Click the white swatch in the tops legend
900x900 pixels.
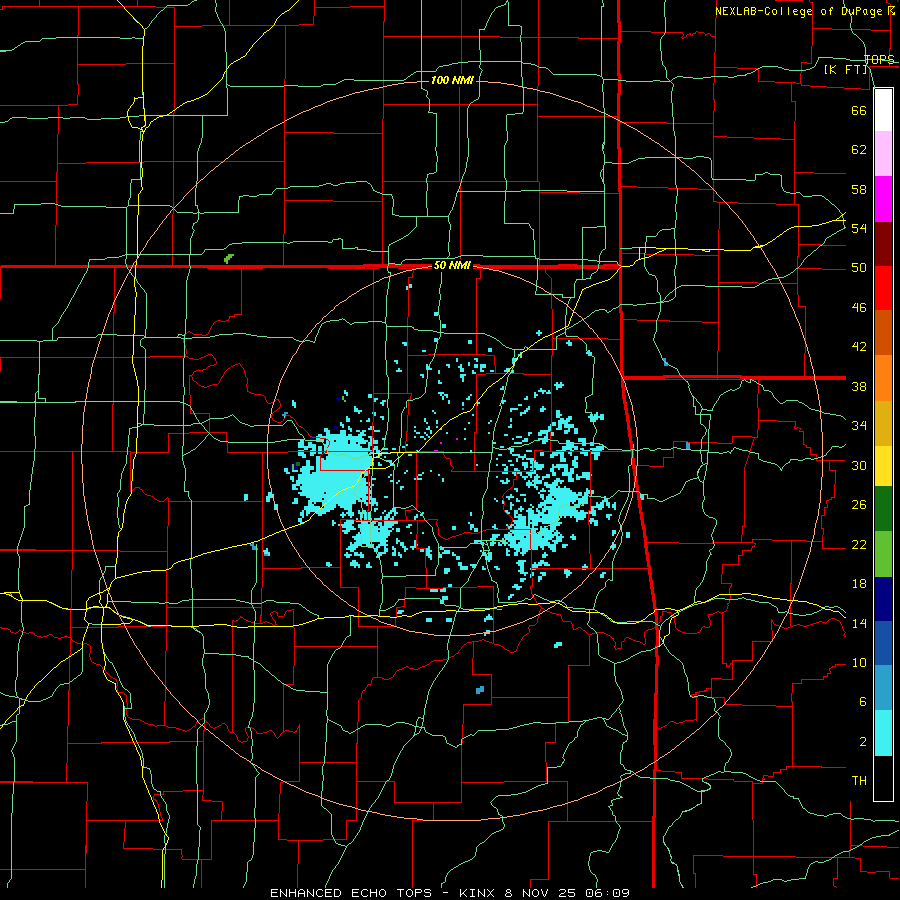(x=883, y=110)
